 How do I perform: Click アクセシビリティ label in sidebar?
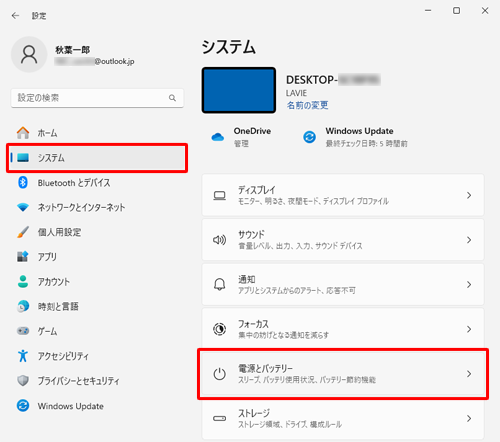(x=63, y=356)
